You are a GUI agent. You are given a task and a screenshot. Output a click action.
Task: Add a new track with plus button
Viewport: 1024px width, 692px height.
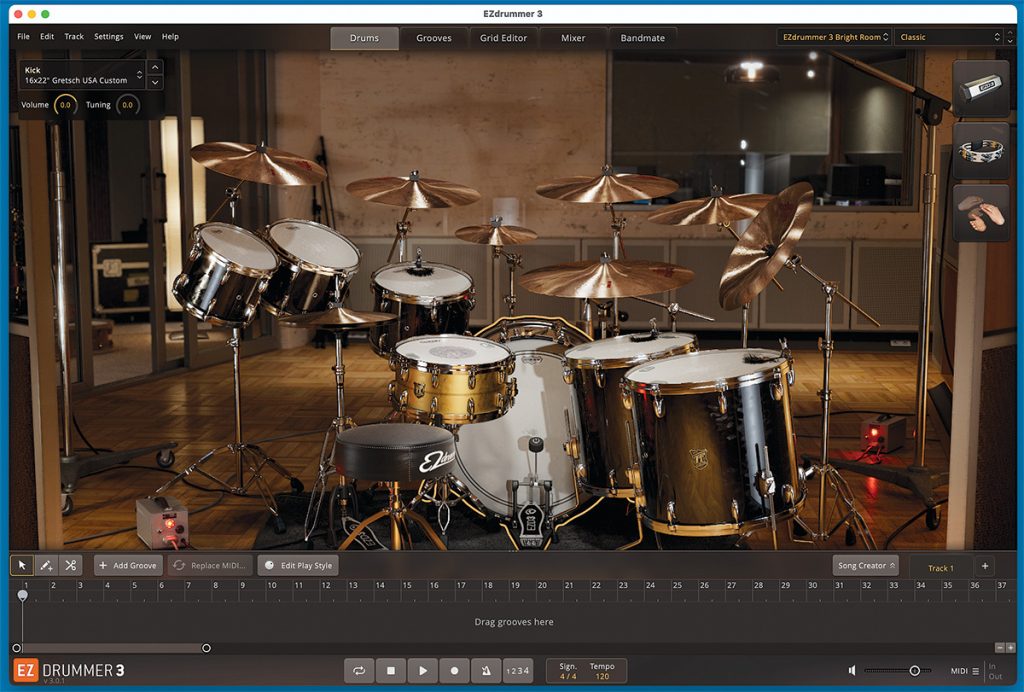click(x=985, y=566)
